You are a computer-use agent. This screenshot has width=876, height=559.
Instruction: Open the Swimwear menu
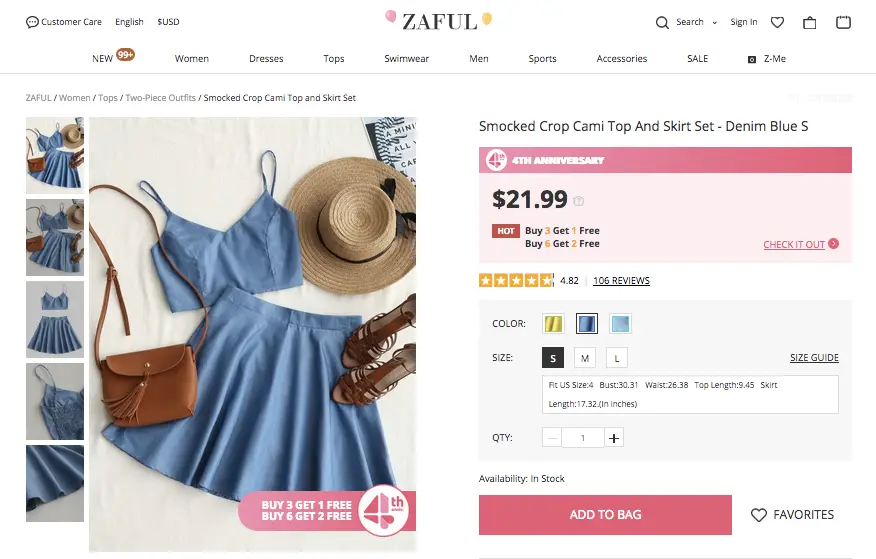tap(406, 59)
